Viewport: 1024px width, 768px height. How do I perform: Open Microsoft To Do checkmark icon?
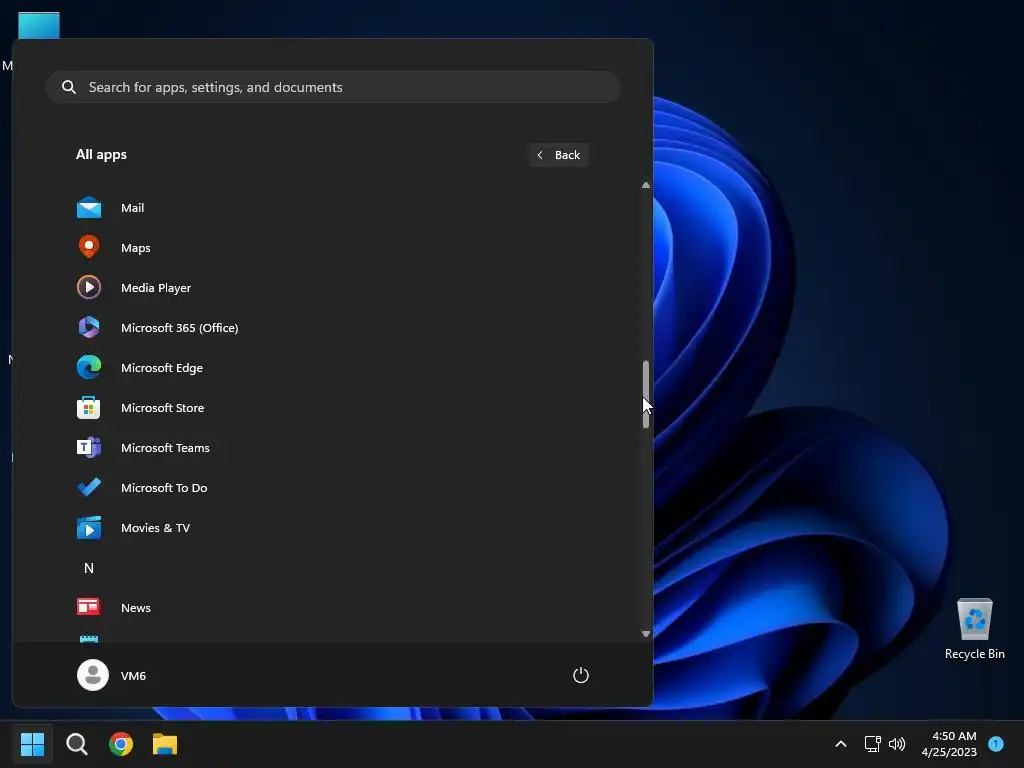pos(89,487)
